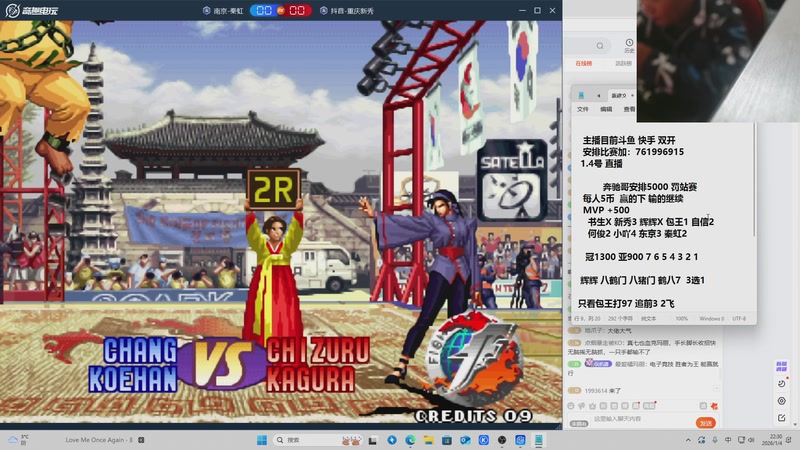Open the weather widget showing 3°C
The width and height of the screenshot is (800, 450).
19,440
